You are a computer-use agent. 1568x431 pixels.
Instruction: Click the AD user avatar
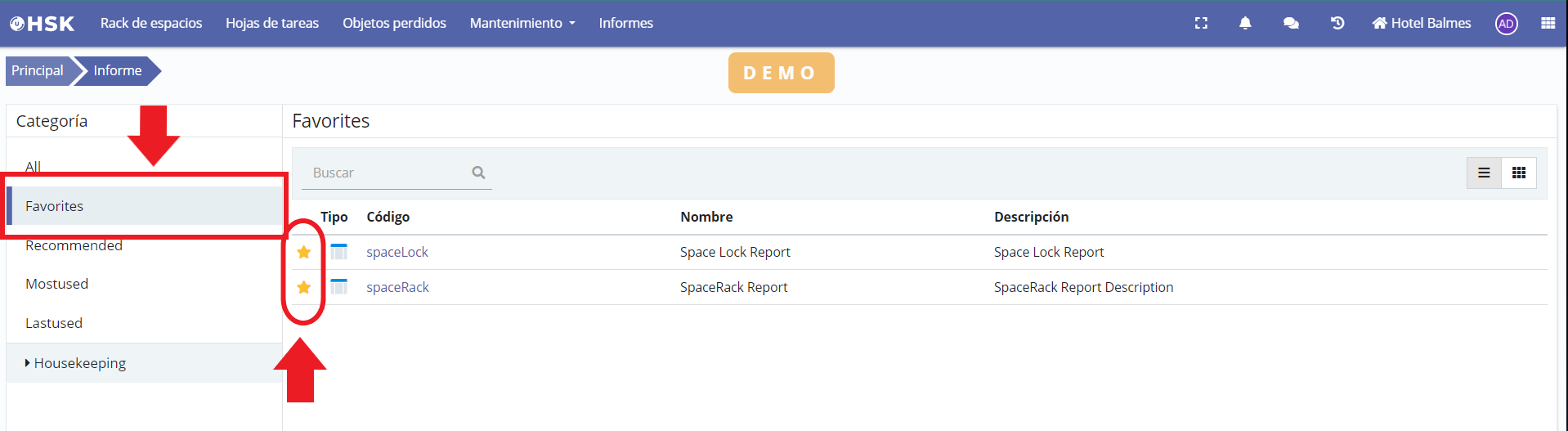click(x=1506, y=24)
